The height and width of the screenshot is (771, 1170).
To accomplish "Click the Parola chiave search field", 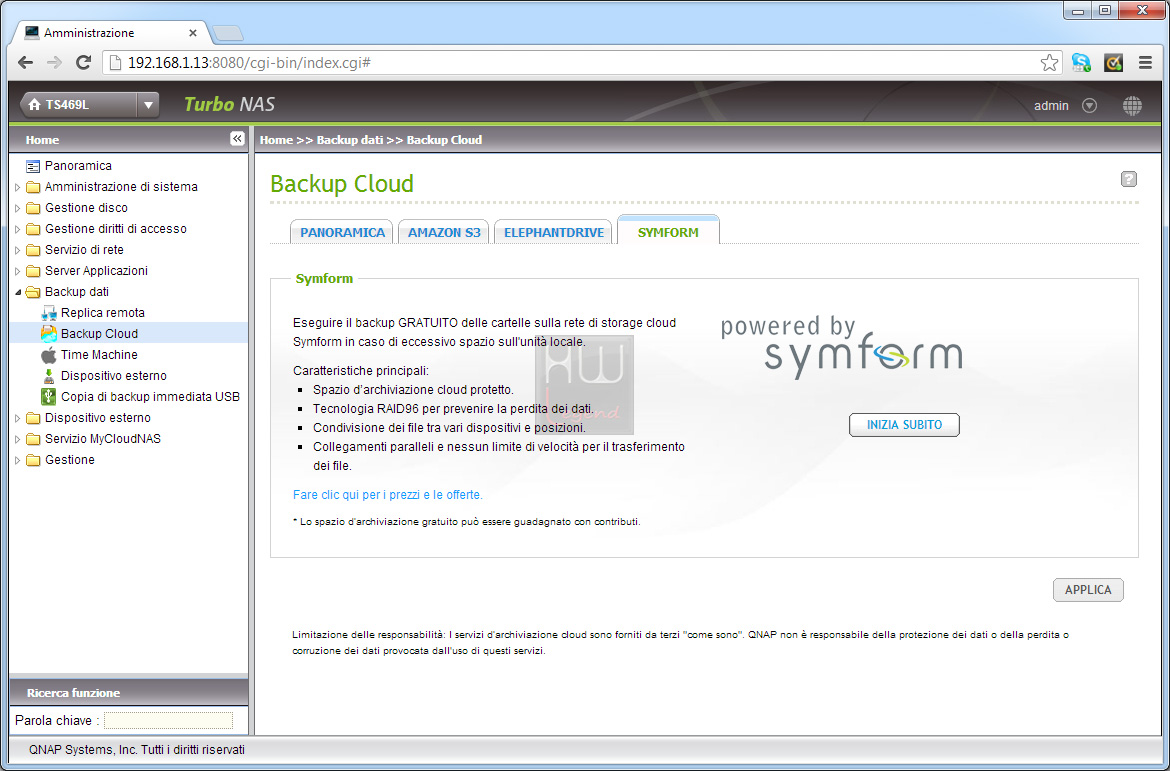I will 168,720.
